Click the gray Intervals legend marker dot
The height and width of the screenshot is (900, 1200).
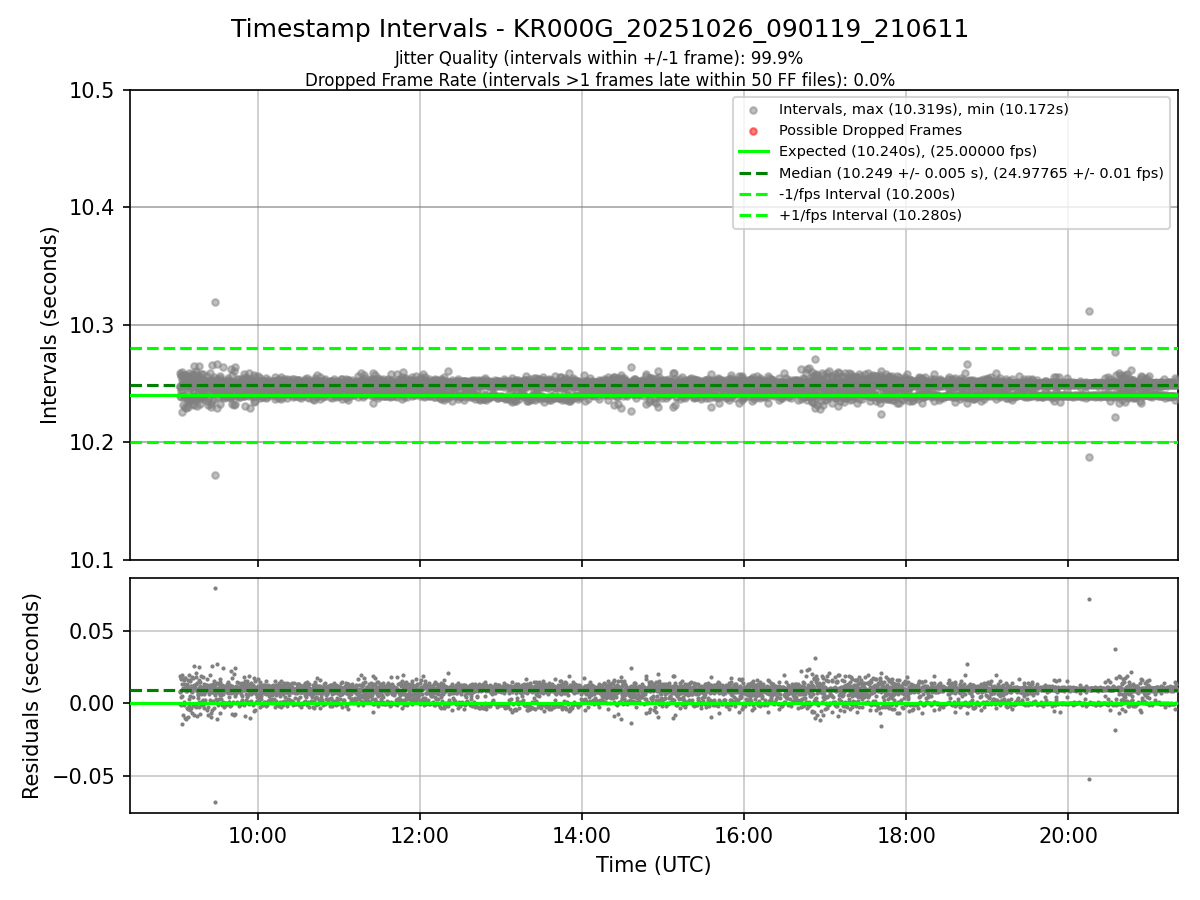click(754, 110)
